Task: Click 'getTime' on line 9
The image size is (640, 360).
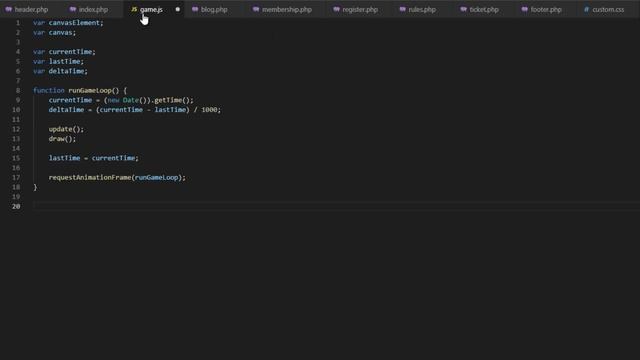Action: pyautogui.click(x=168, y=100)
